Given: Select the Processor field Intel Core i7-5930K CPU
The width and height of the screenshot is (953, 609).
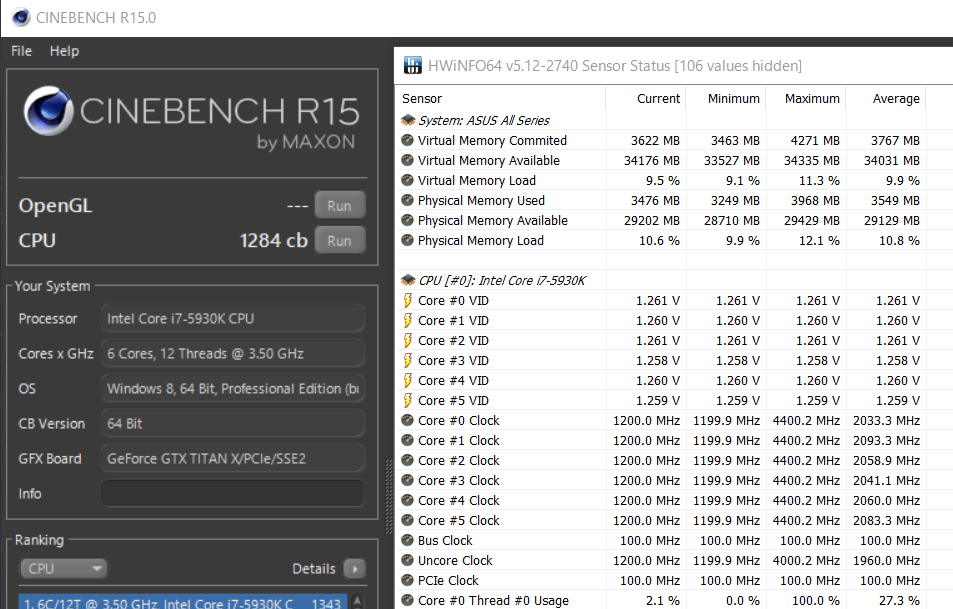Looking at the screenshot, I should point(233,318).
